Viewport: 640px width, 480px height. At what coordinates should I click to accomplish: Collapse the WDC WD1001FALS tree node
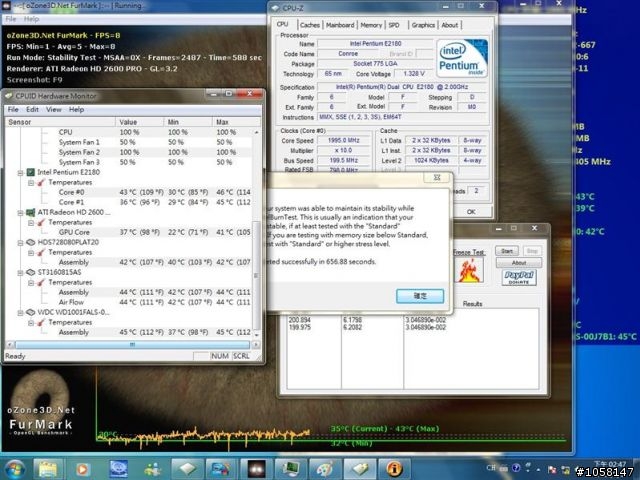point(20,313)
